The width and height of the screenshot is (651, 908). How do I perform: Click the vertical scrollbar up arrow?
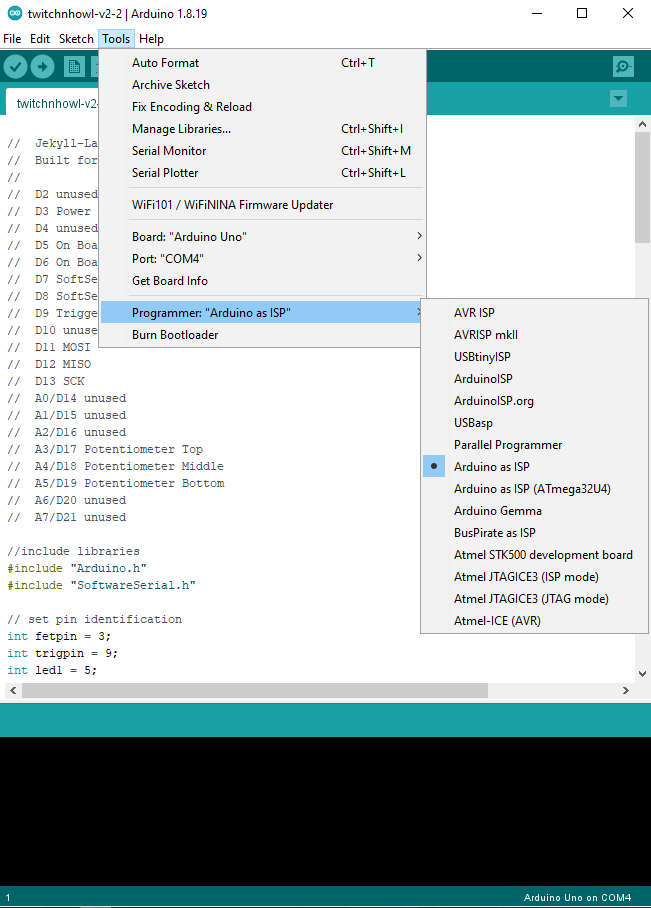642,124
